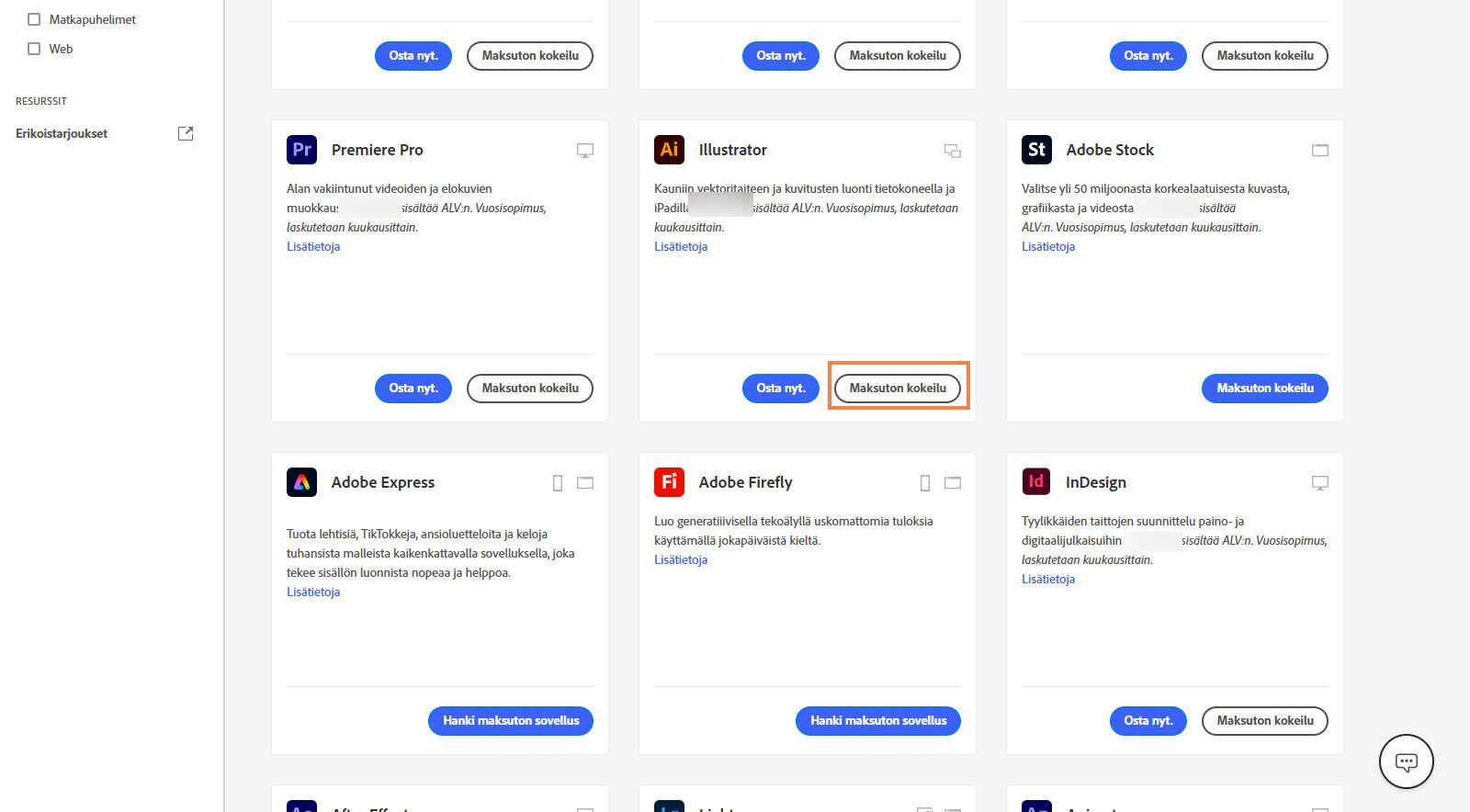Open Lisätietoja link under Premiere Pro

(x=313, y=247)
